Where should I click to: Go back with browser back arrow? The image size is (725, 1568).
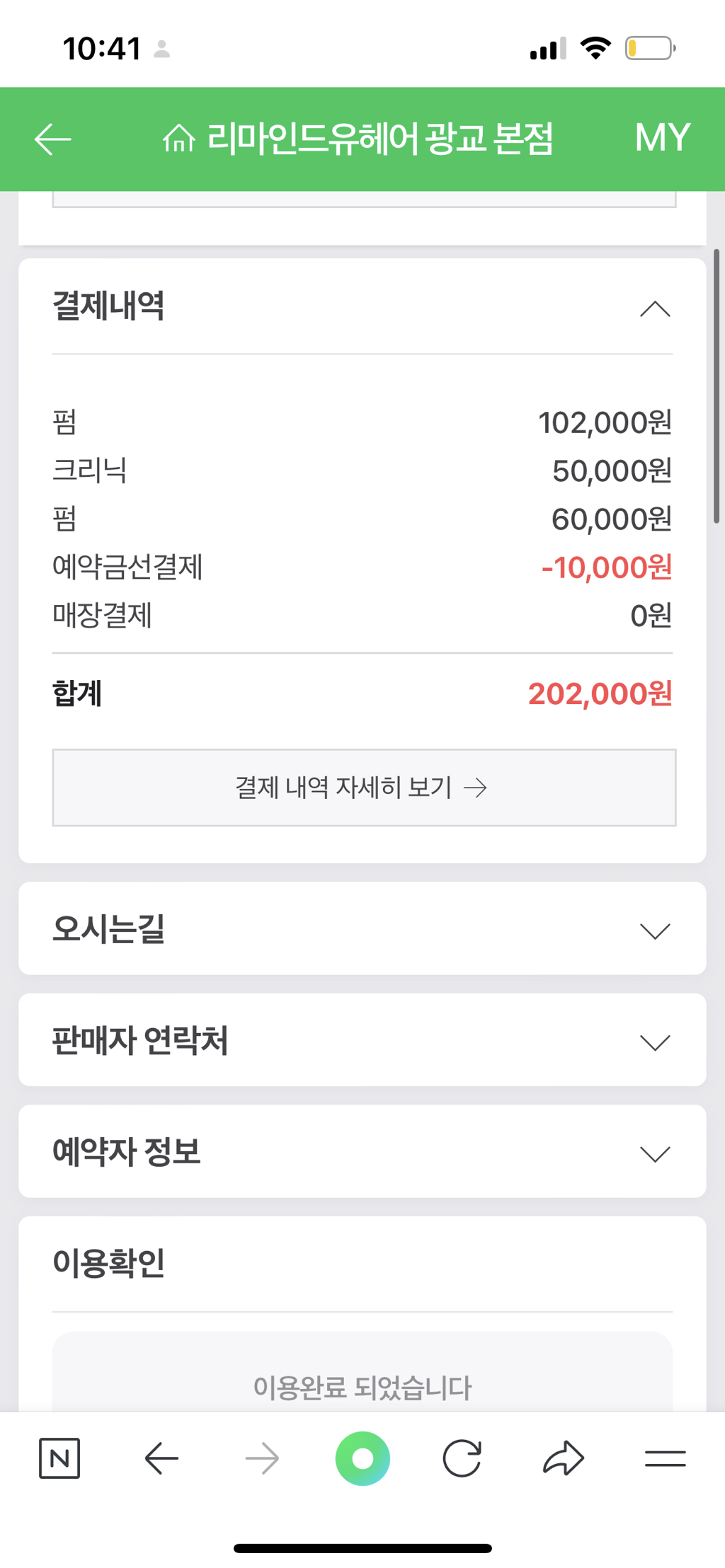tap(161, 1458)
